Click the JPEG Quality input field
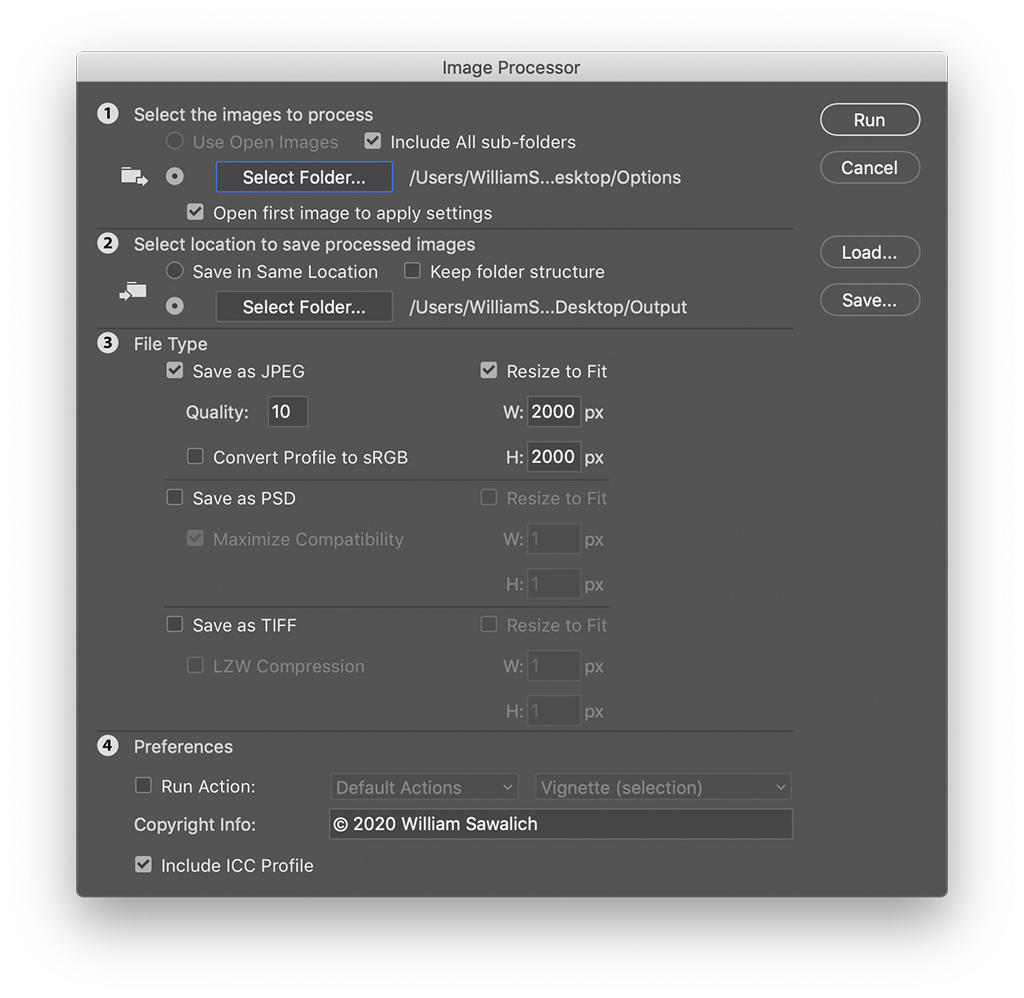 tap(287, 412)
